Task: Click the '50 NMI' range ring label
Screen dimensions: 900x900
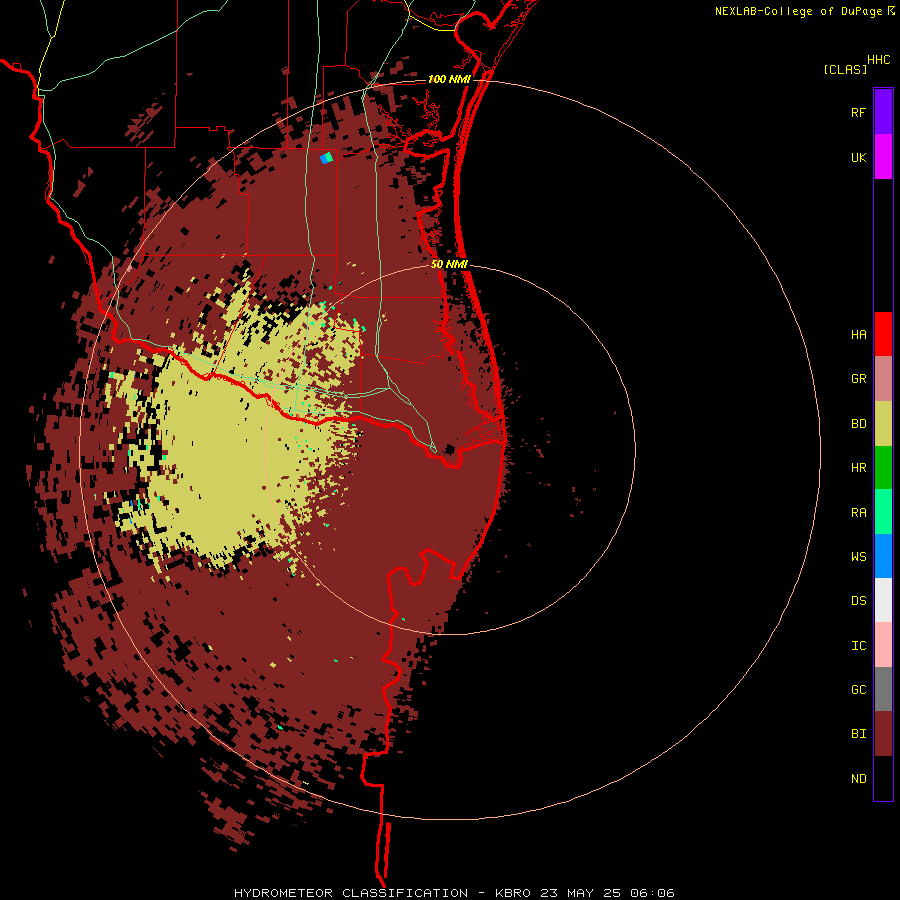Action: pos(449,264)
